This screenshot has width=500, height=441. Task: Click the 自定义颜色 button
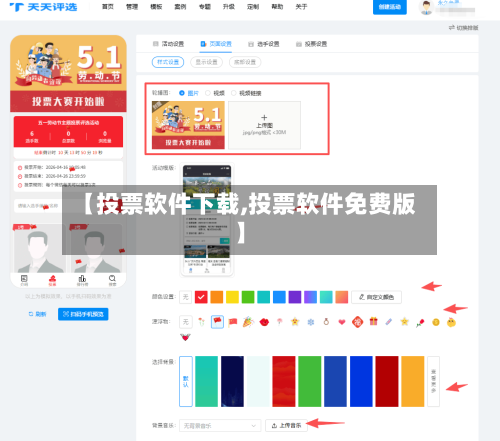tap(376, 297)
